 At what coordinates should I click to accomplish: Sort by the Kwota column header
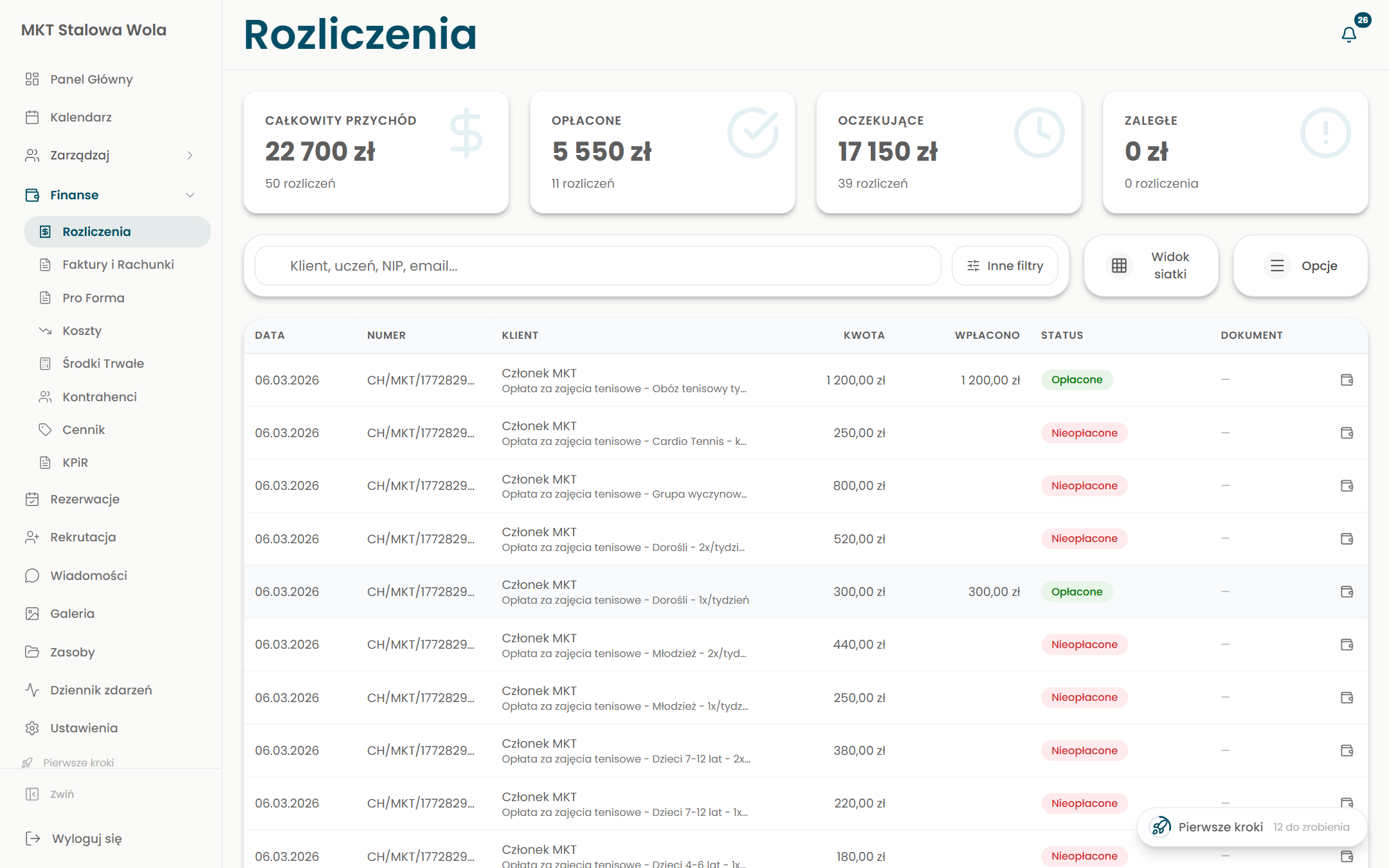coord(864,335)
